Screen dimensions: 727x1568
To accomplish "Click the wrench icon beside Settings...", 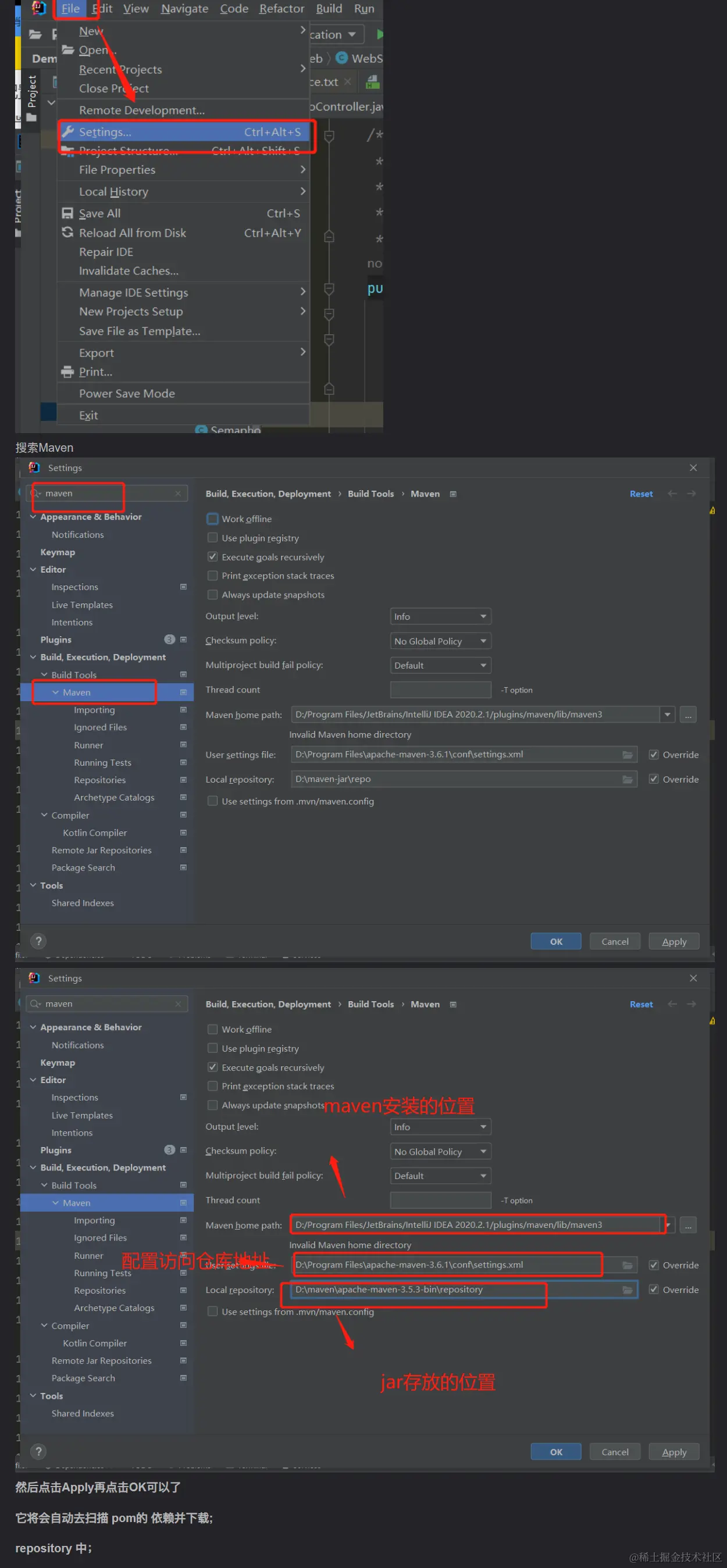I will 67,132.
